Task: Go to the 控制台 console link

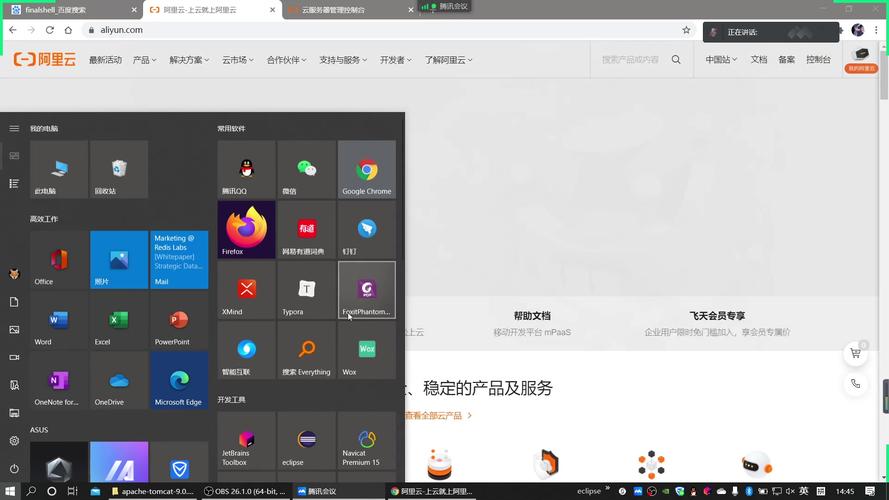Action: 818,60
